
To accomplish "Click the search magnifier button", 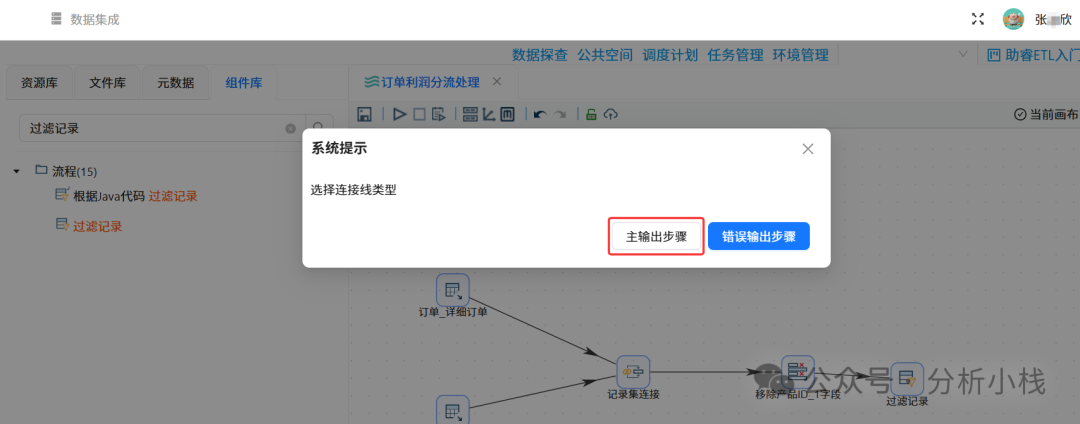I will [x=318, y=128].
